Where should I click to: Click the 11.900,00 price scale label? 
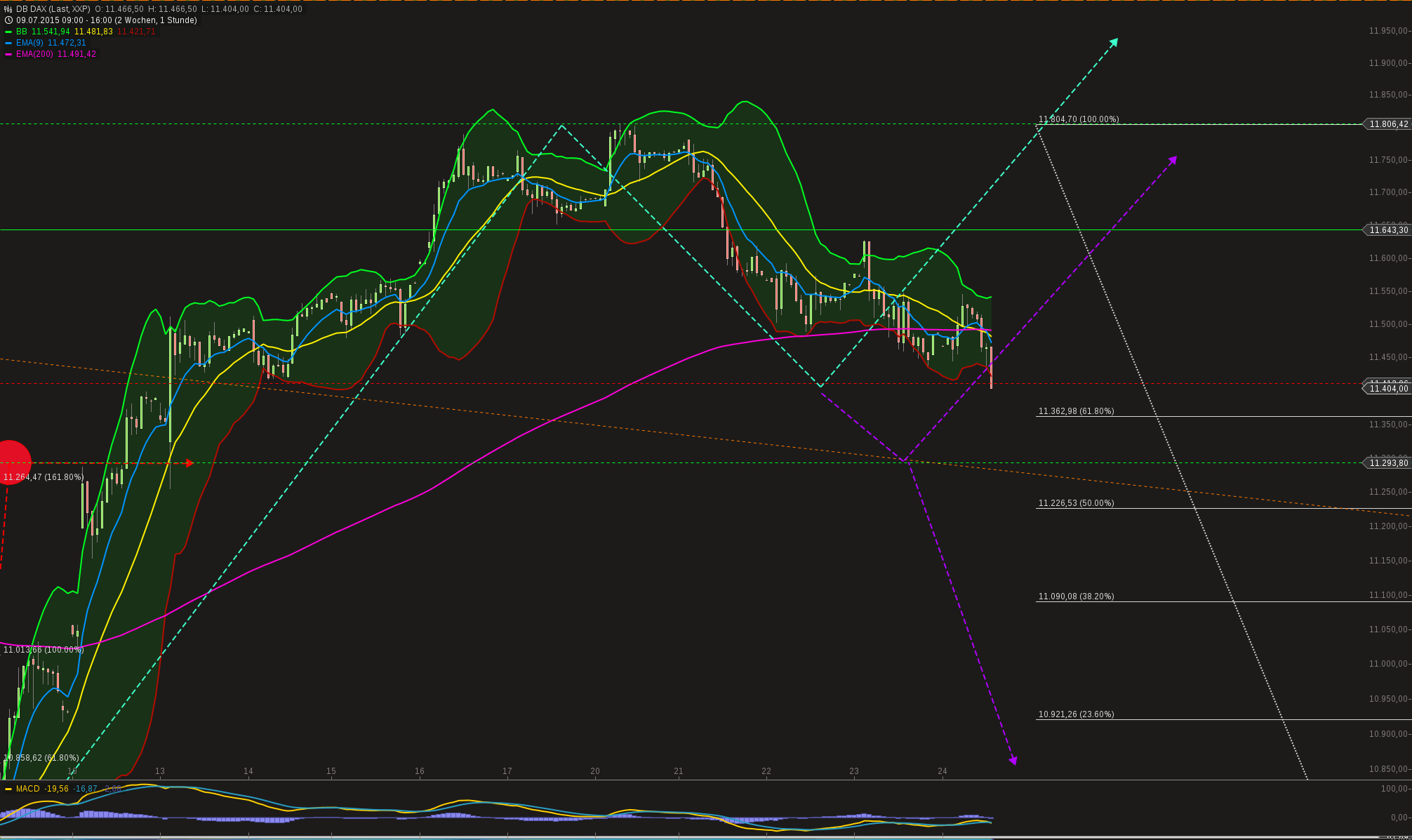point(1389,63)
